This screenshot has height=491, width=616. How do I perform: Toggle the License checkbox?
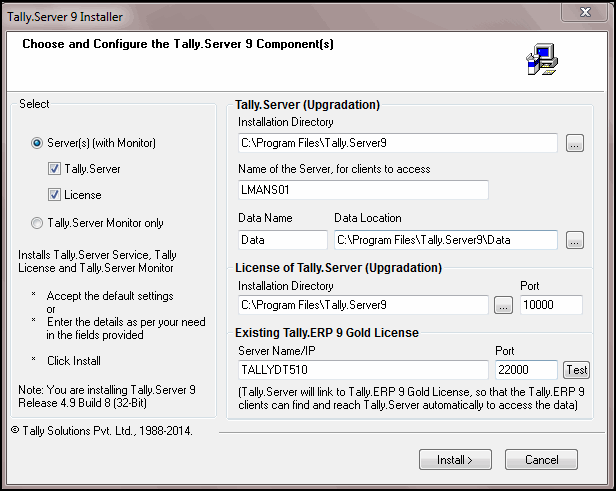(x=54, y=195)
